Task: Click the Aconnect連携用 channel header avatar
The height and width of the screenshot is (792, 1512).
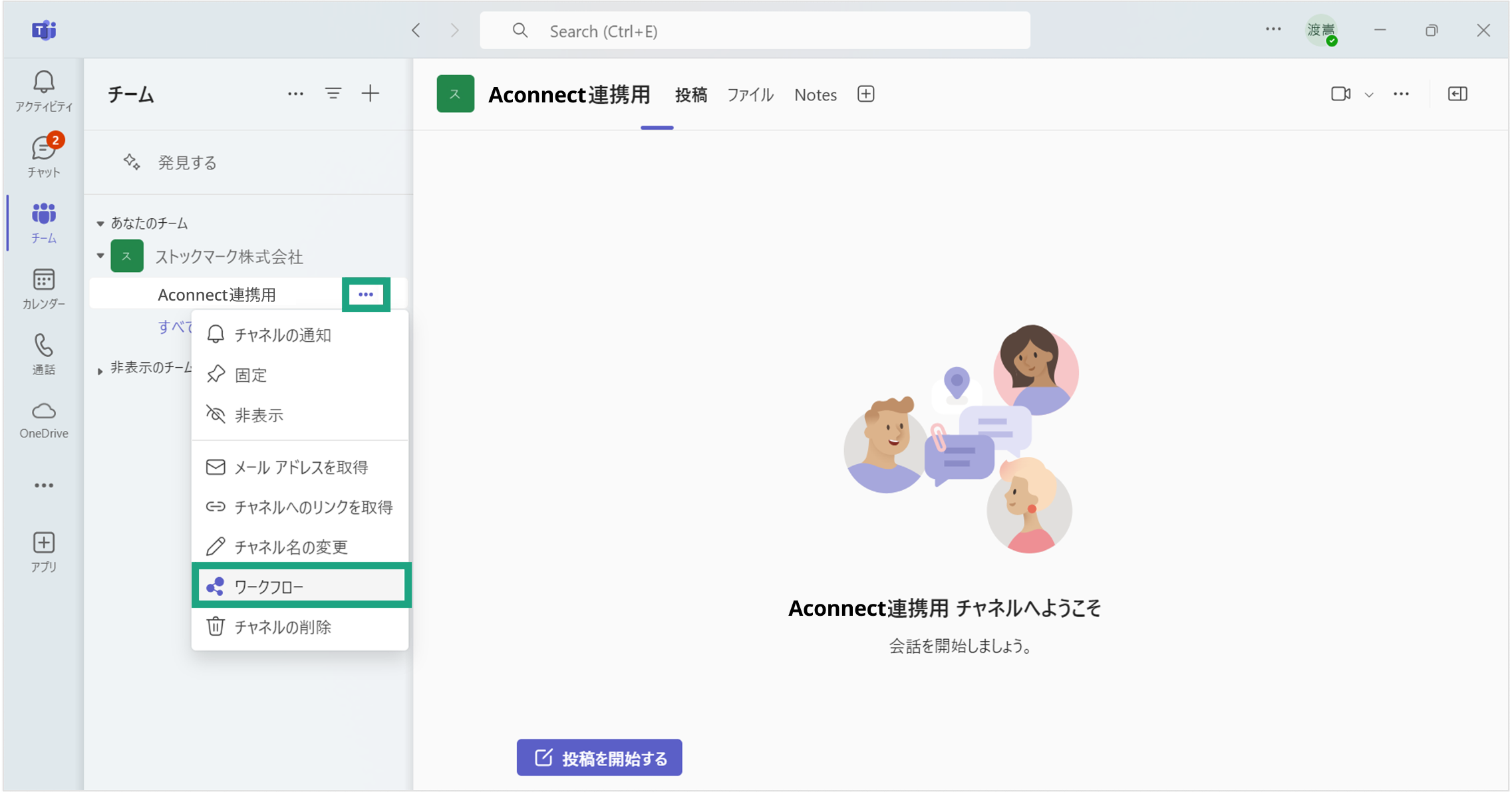Action: 456,94
